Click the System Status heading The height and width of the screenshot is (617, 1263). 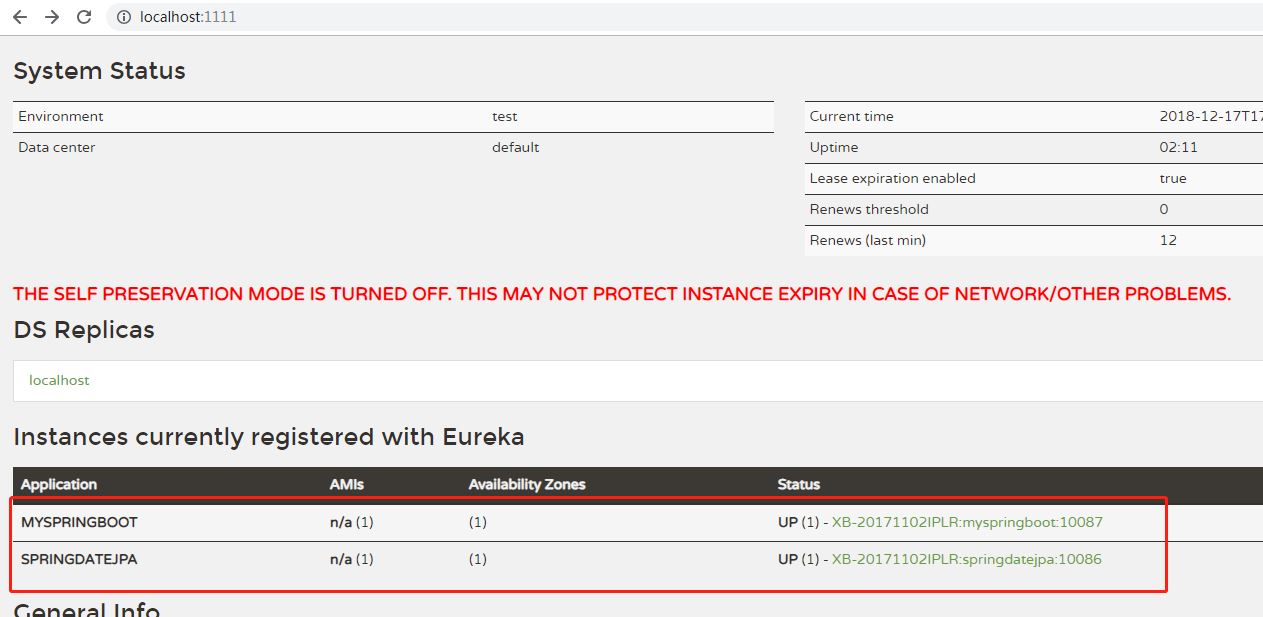99,71
